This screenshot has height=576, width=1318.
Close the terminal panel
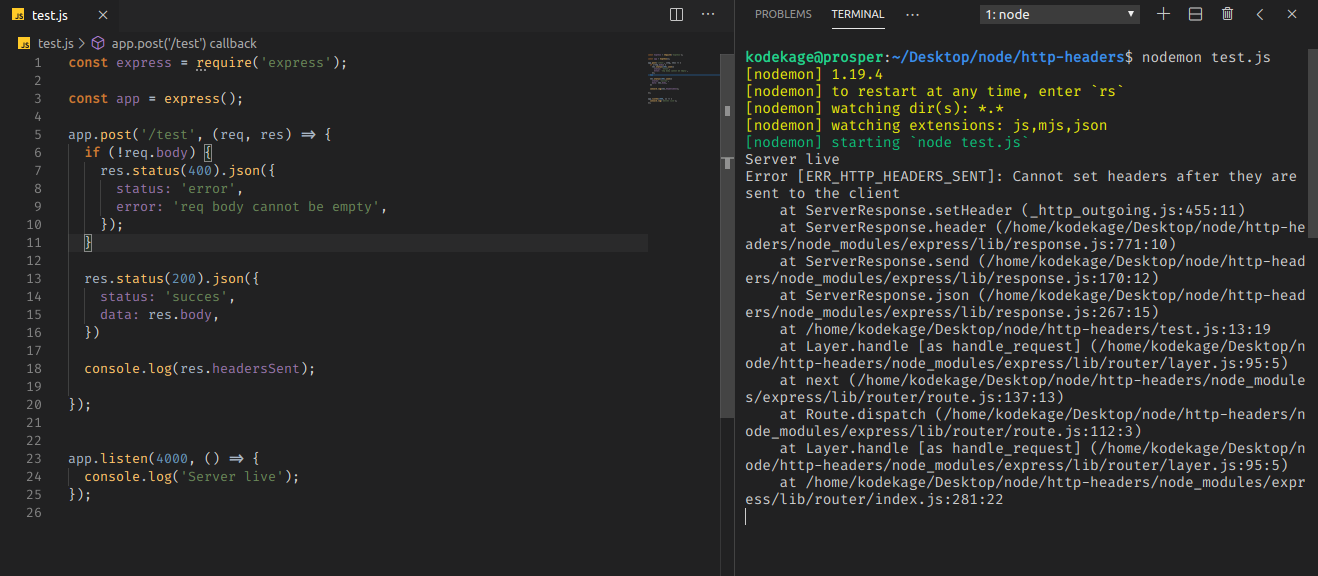[x=1291, y=14]
